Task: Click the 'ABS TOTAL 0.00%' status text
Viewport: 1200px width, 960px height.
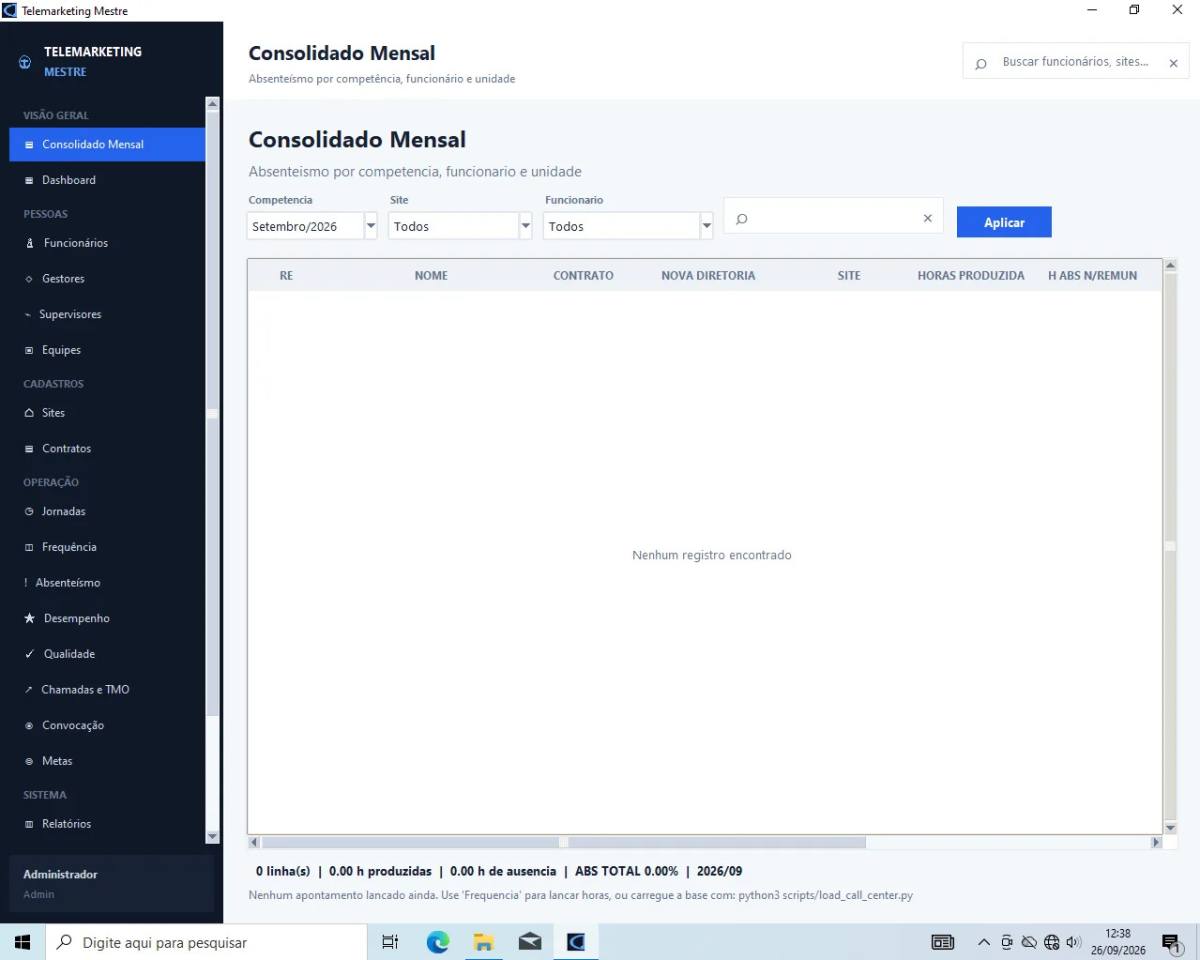Action: tap(626, 871)
